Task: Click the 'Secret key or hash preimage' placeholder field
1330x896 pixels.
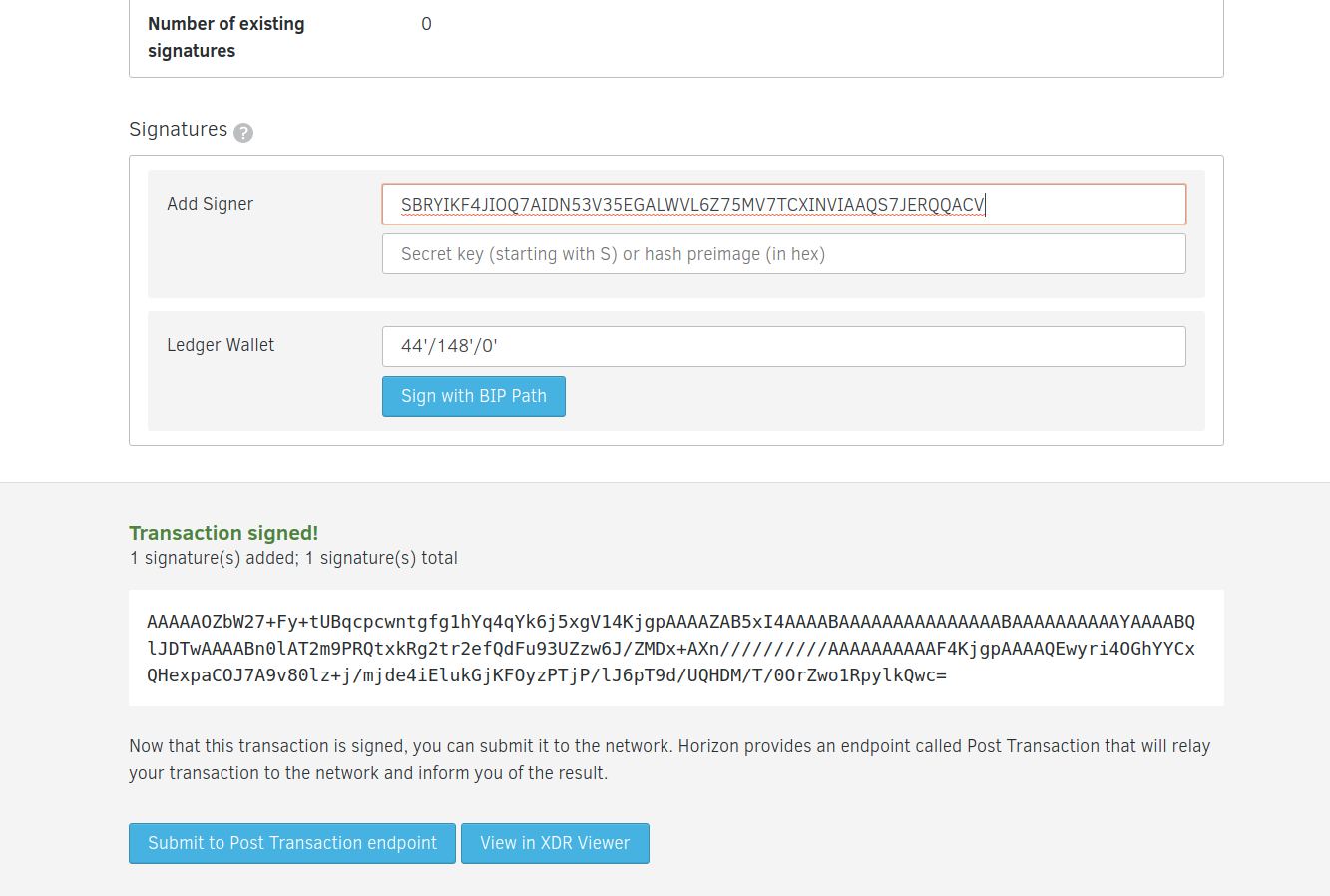Action: pyautogui.click(x=783, y=253)
